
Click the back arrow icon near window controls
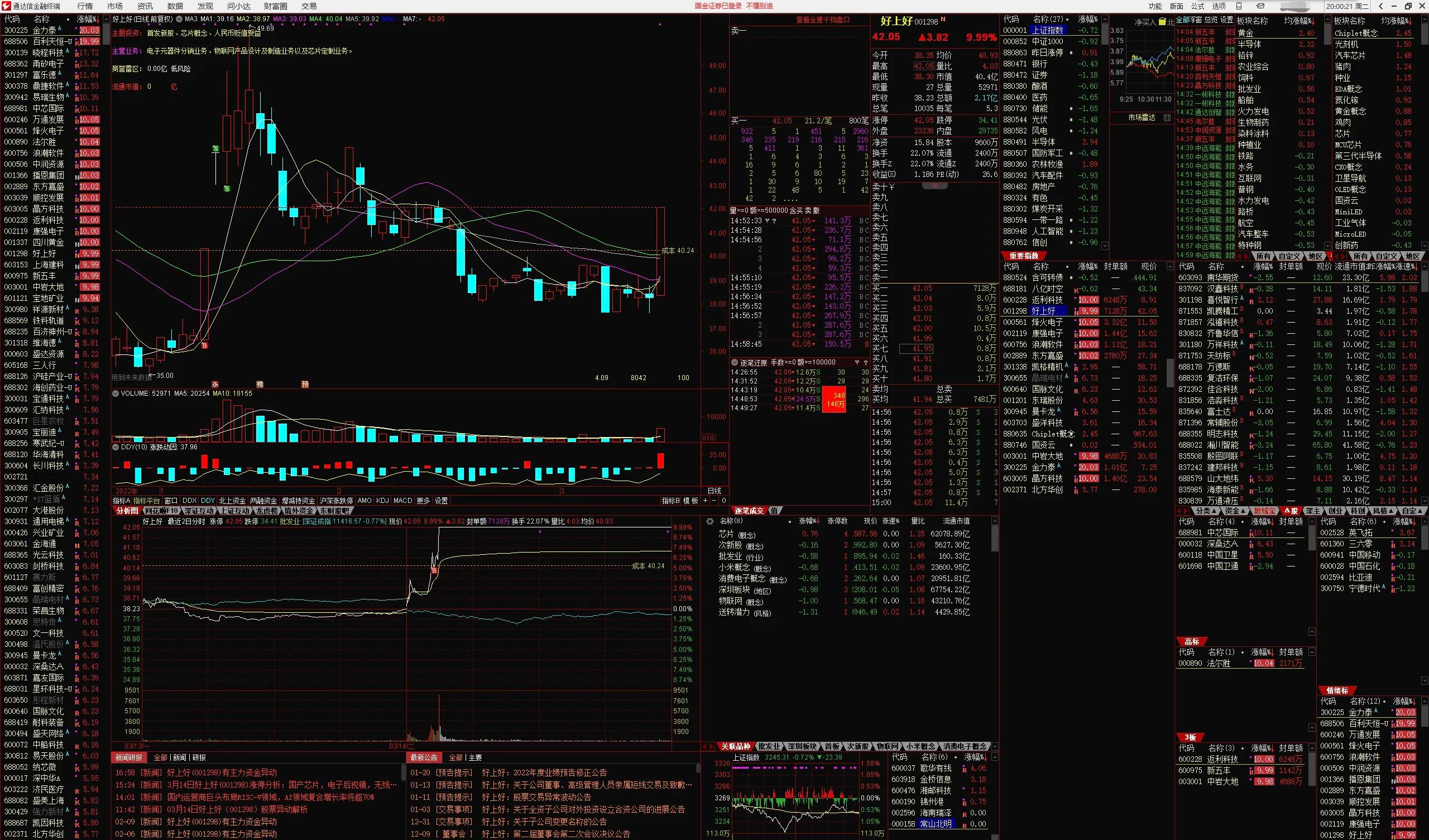click(x=1381, y=6)
